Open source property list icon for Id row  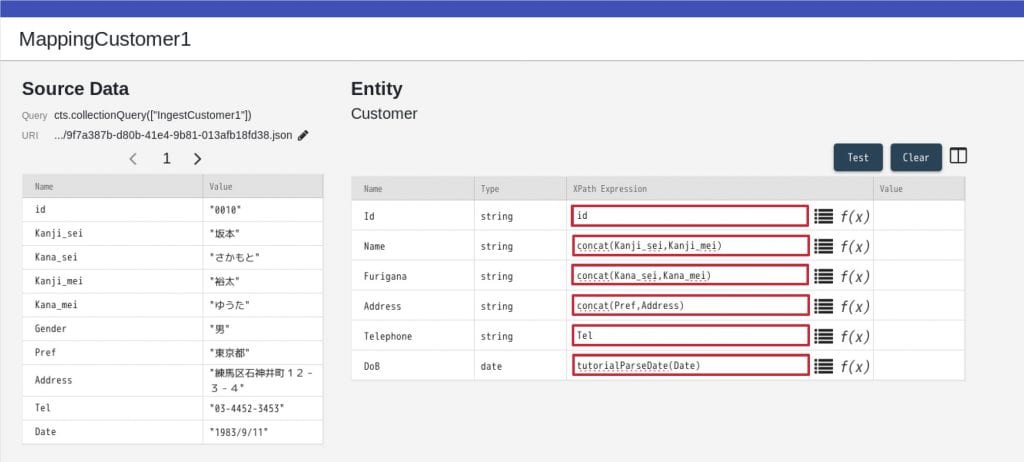click(x=823, y=216)
